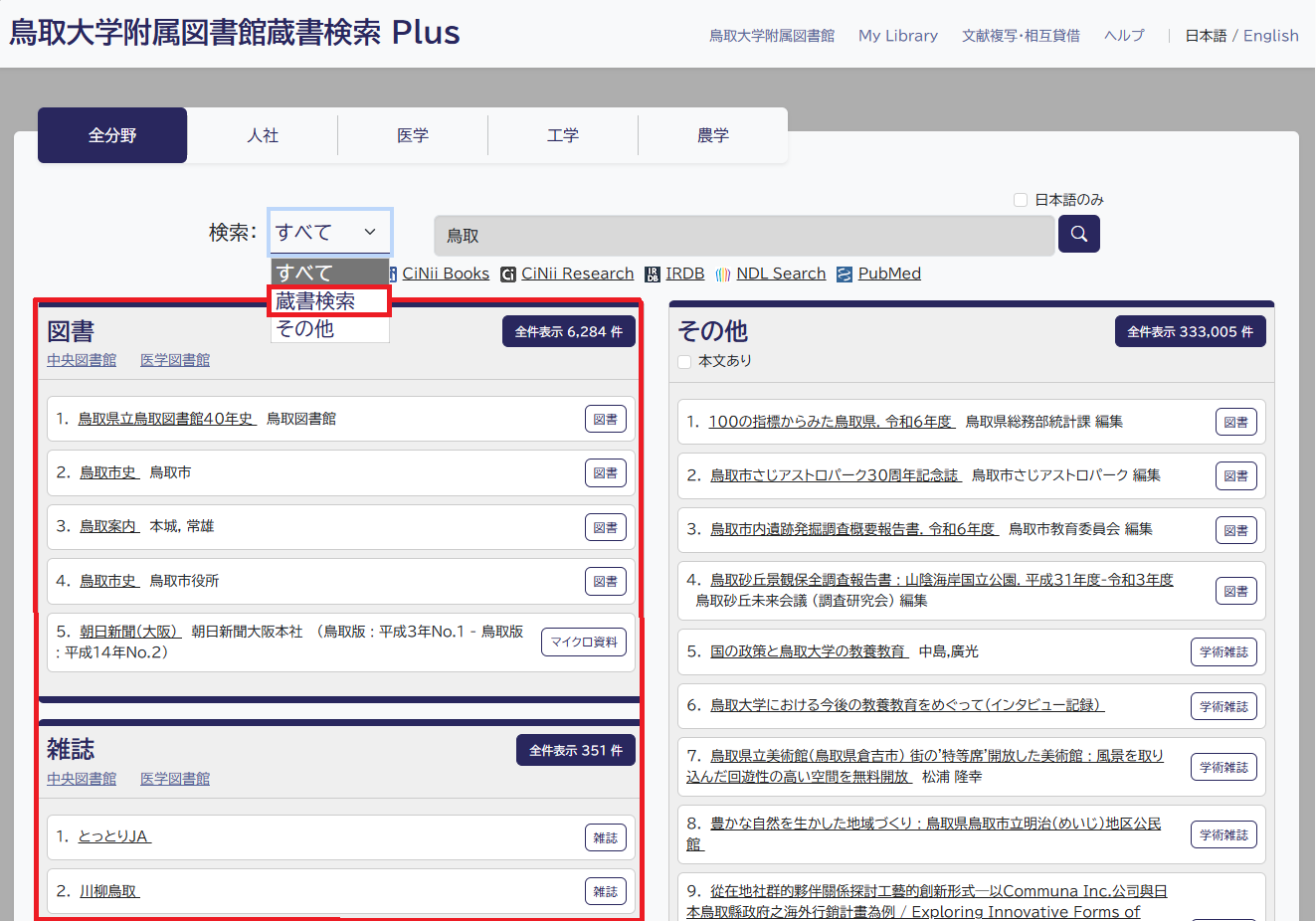This screenshot has width=1316, height=921.
Task: Enable the 日本語のみ checkbox
Action: (x=1020, y=199)
